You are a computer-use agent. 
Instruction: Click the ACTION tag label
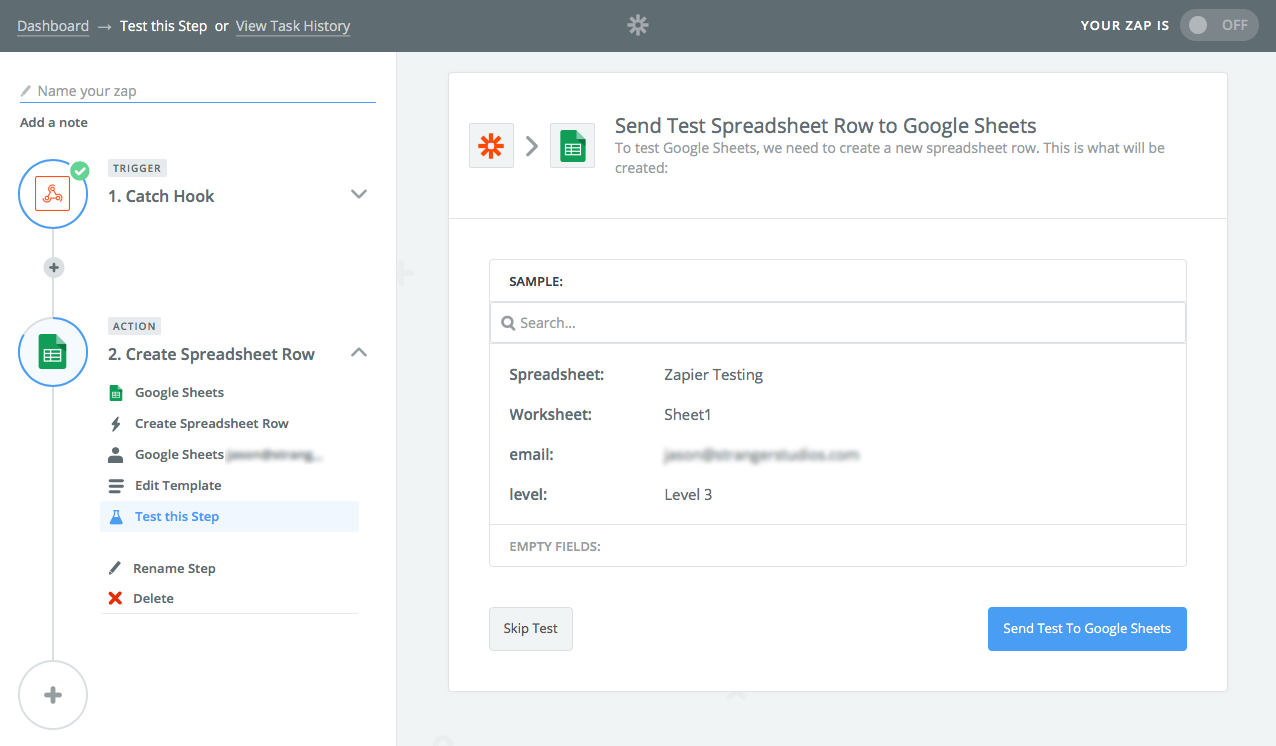pyautogui.click(x=134, y=326)
